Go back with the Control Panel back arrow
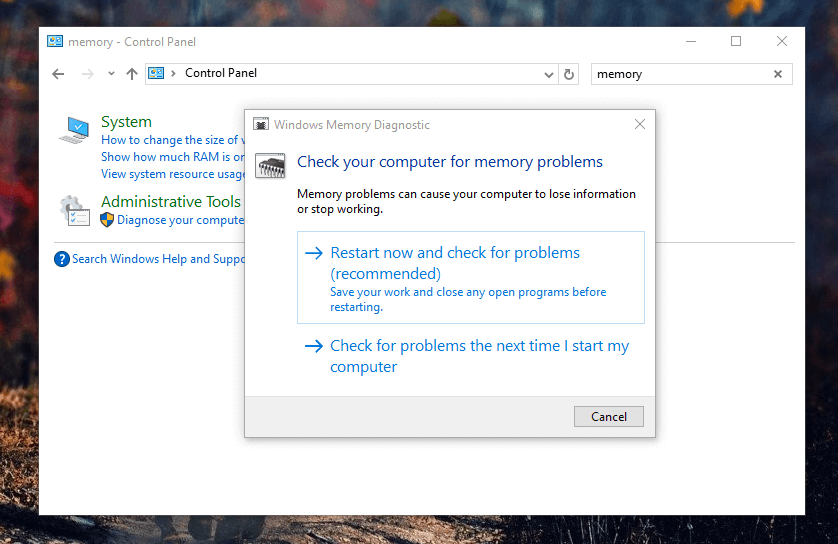This screenshot has height=544, width=838. (x=58, y=74)
